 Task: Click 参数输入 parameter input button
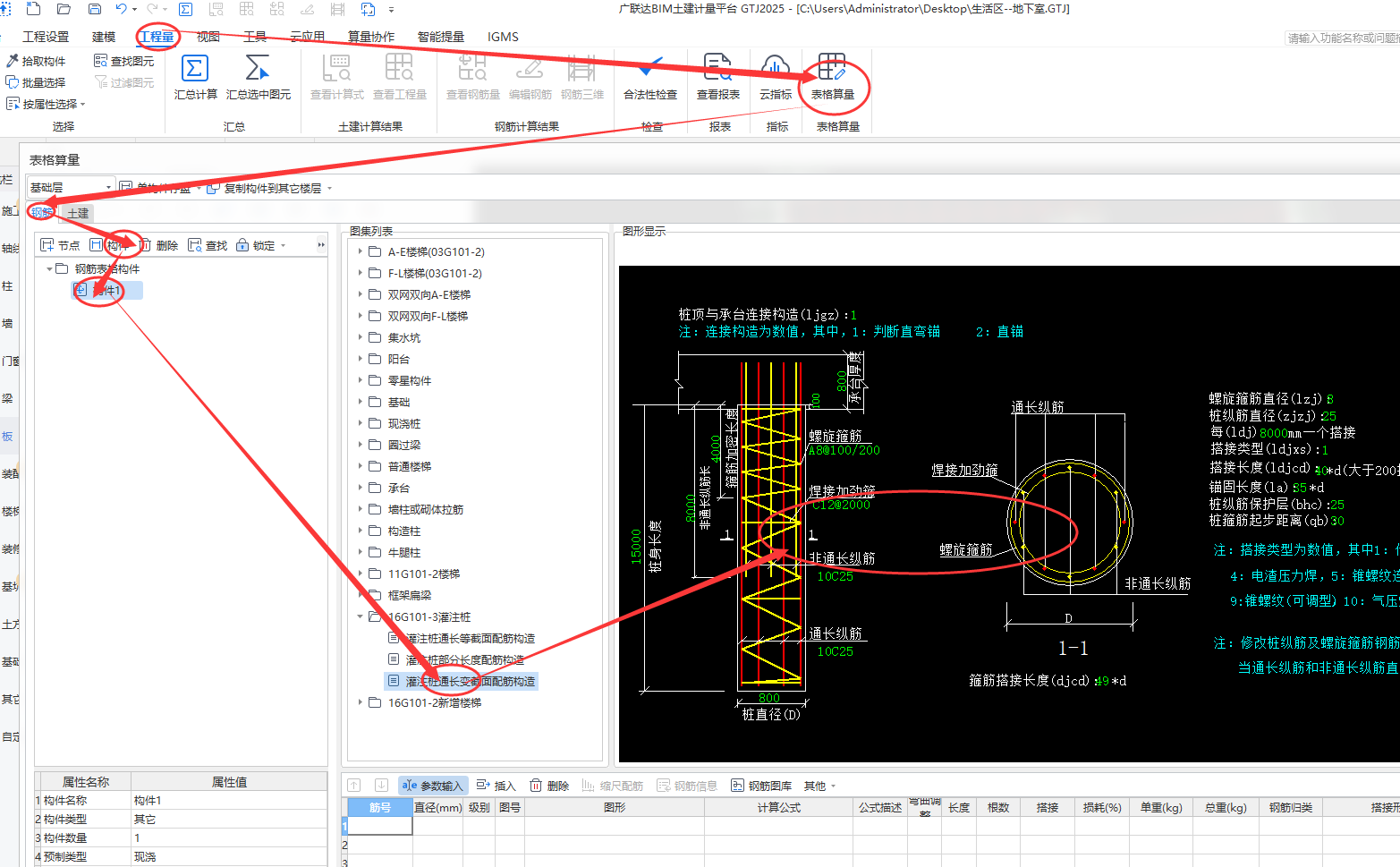(432, 786)
